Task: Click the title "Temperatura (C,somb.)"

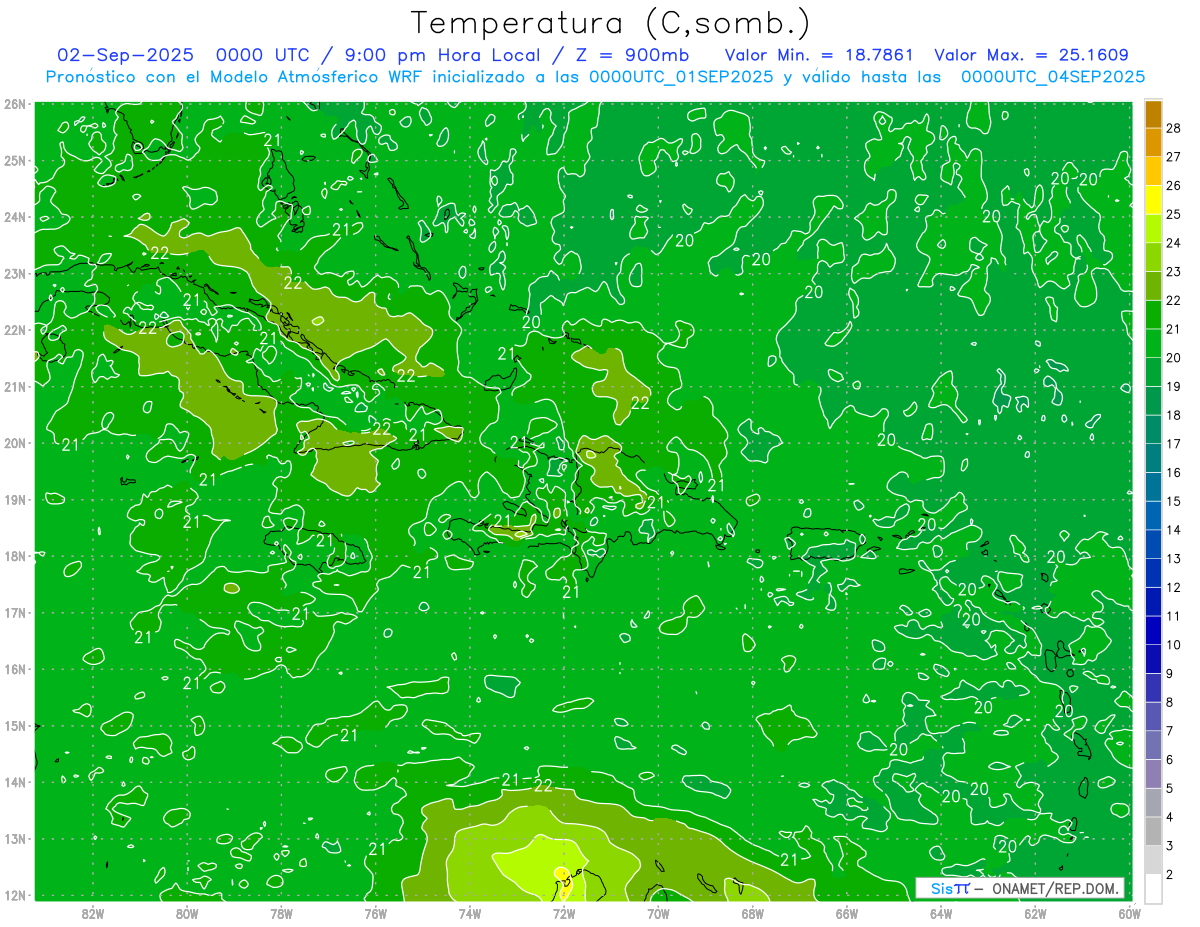Action: tap(611, 24)
